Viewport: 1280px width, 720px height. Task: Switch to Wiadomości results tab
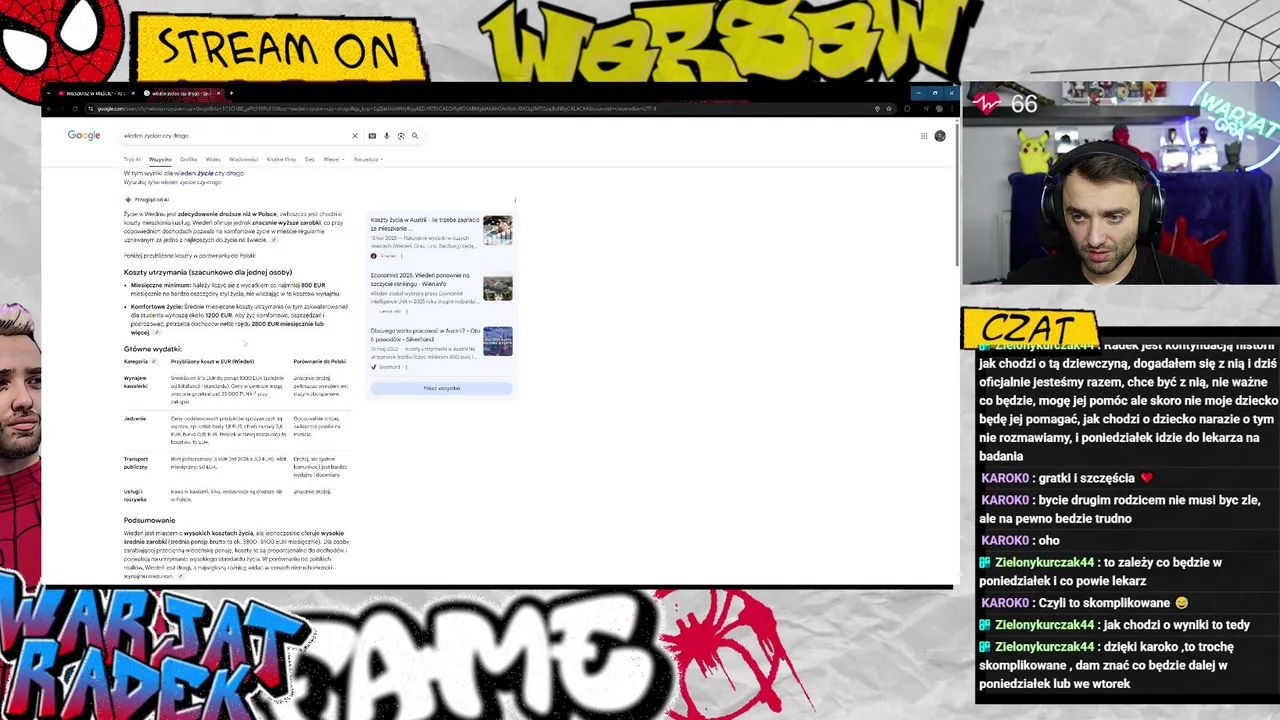tap(243, 159)
